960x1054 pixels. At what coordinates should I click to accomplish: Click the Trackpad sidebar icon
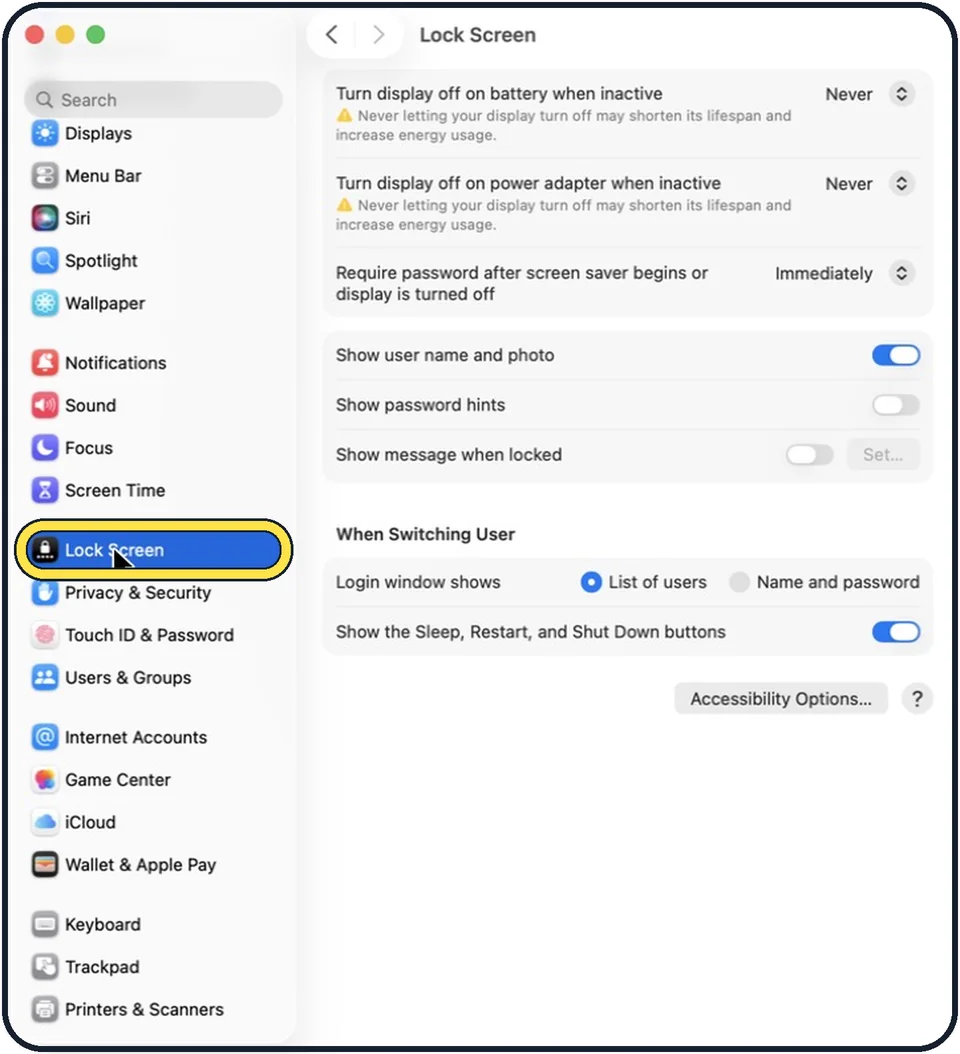pos(45,967)
